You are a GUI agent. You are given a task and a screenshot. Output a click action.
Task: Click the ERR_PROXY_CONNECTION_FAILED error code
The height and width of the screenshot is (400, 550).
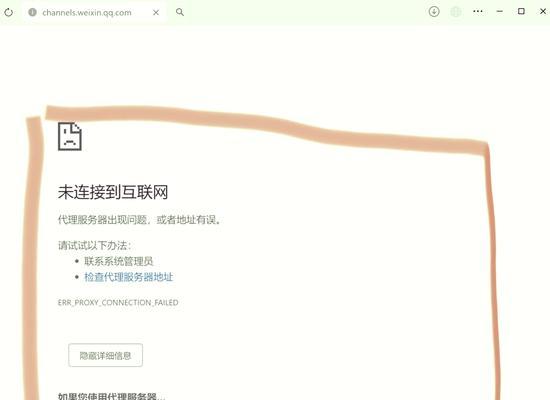[118, 302]
